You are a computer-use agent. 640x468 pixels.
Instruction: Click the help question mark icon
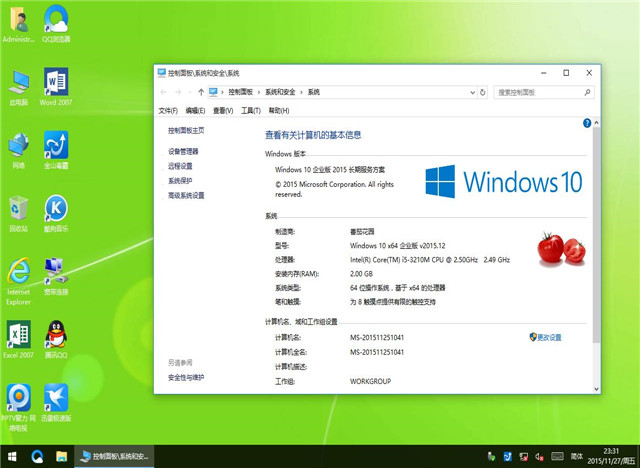(x=587, y=123)
